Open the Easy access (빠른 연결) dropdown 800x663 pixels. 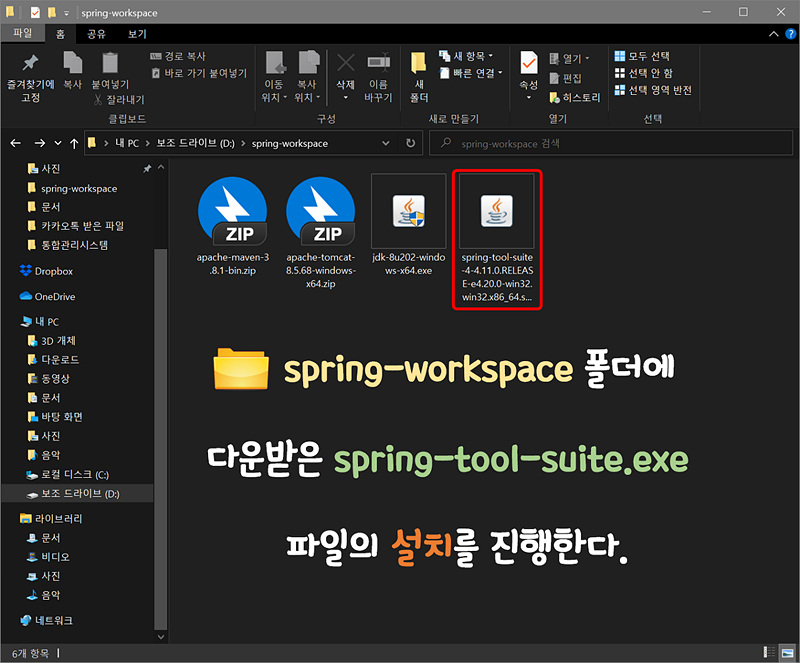(x=471, y=73)
